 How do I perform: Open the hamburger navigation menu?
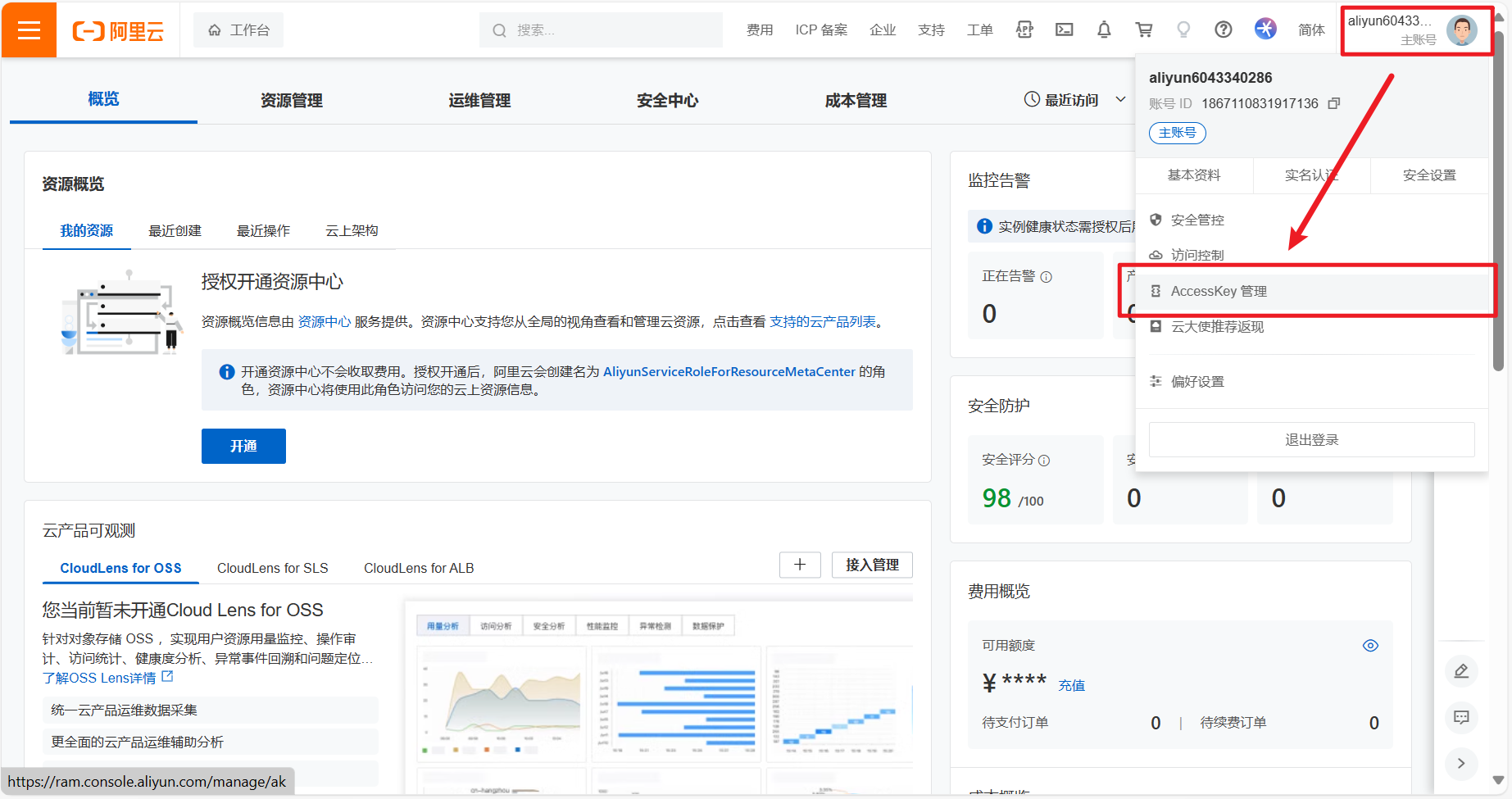29,30
